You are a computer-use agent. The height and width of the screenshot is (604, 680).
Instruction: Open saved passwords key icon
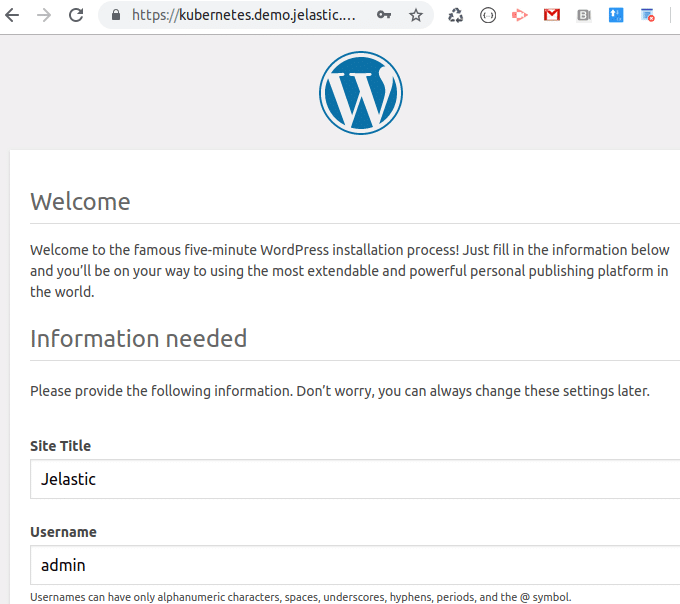point(384,15)
